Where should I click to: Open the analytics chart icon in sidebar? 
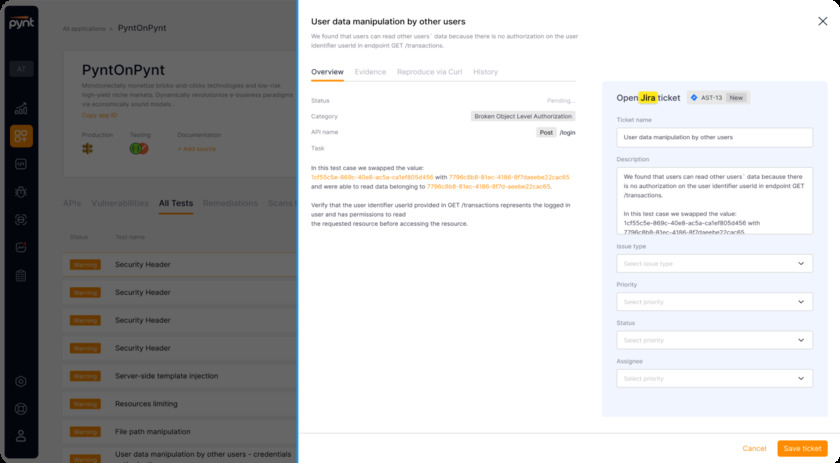[x=21, y=108]
